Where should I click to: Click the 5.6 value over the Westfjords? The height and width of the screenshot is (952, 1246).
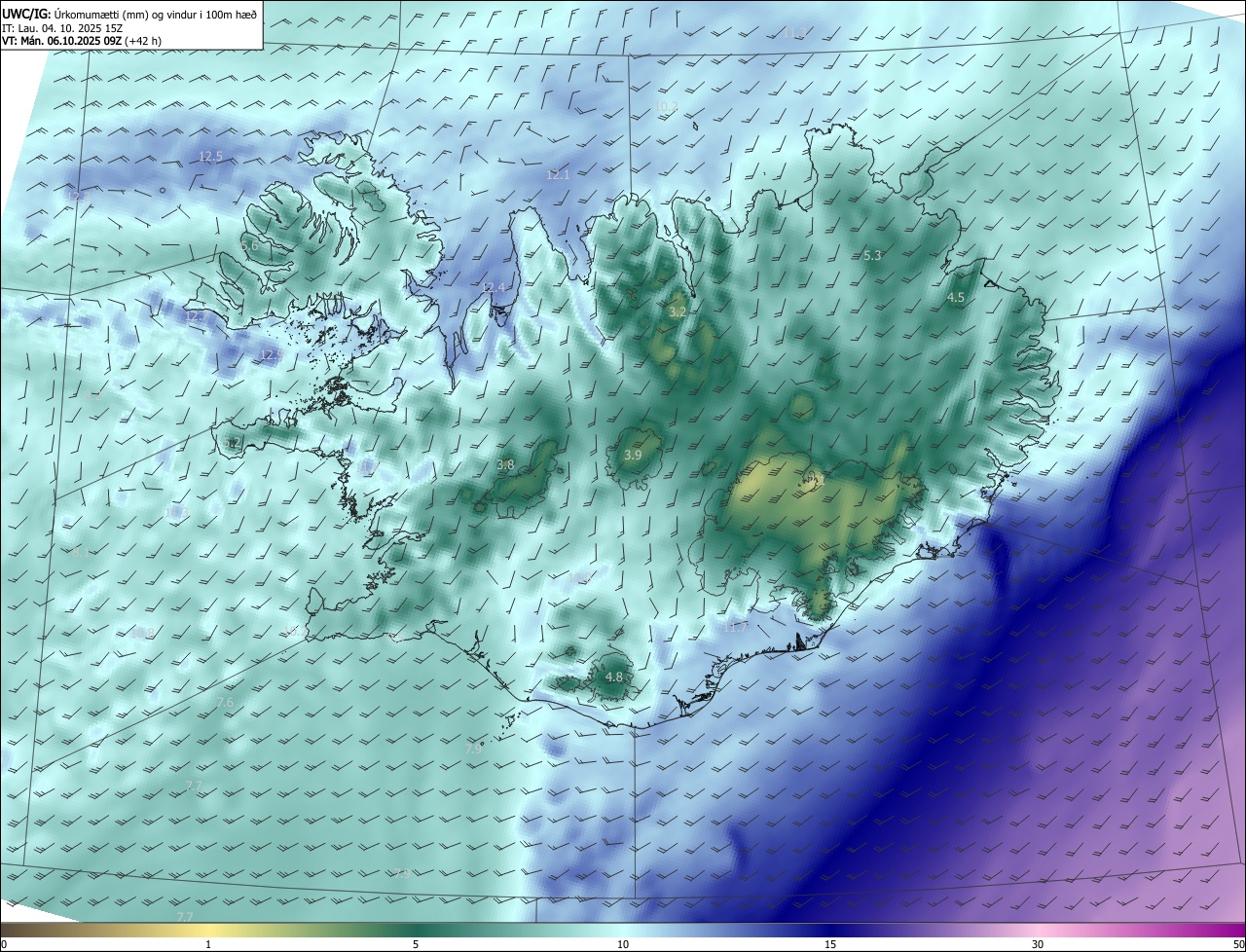point(249,246)
